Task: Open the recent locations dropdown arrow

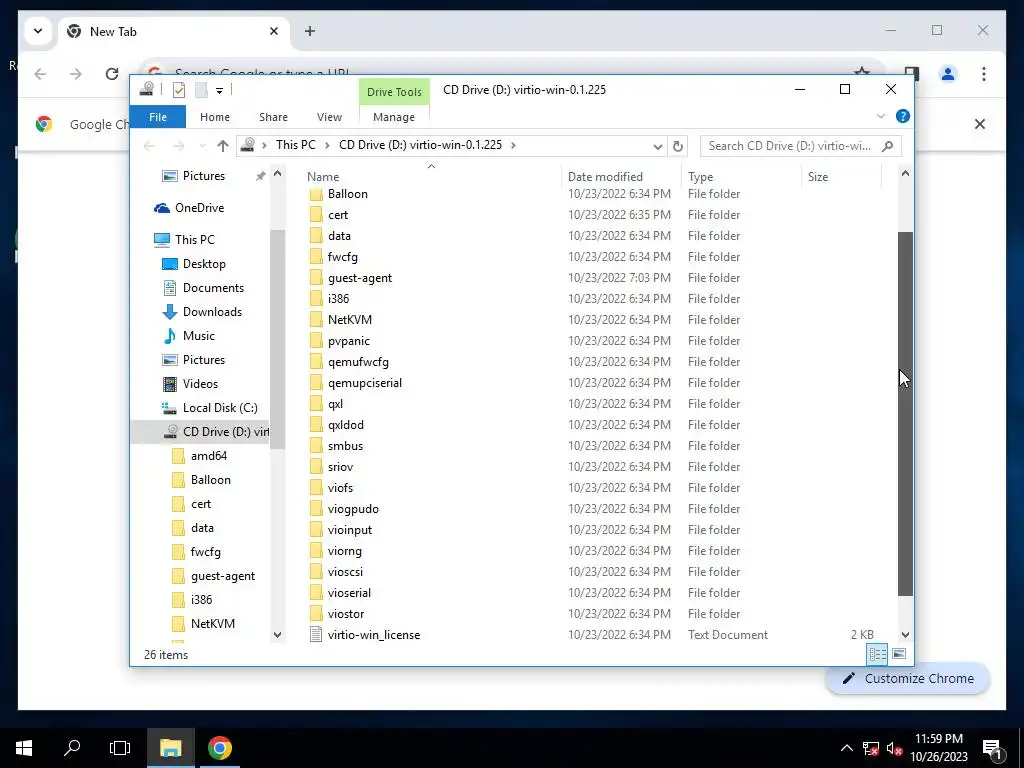Action: pyautogui.click(x=202, y=146)
